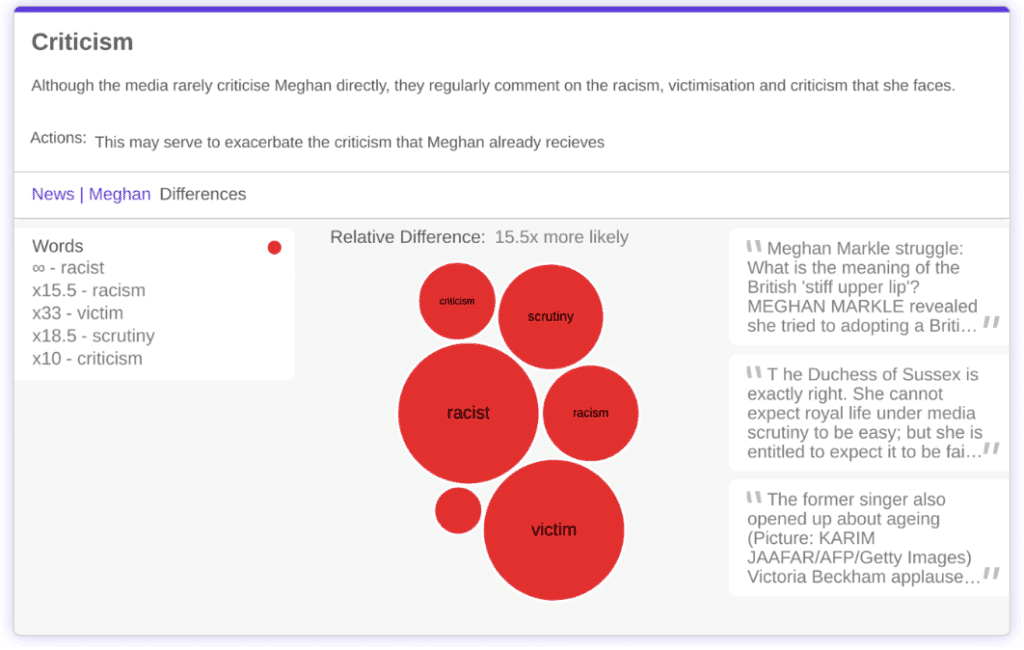Click the red dot beside Words
Viewport: 1024px width, 650px height.
coord(274,247)
